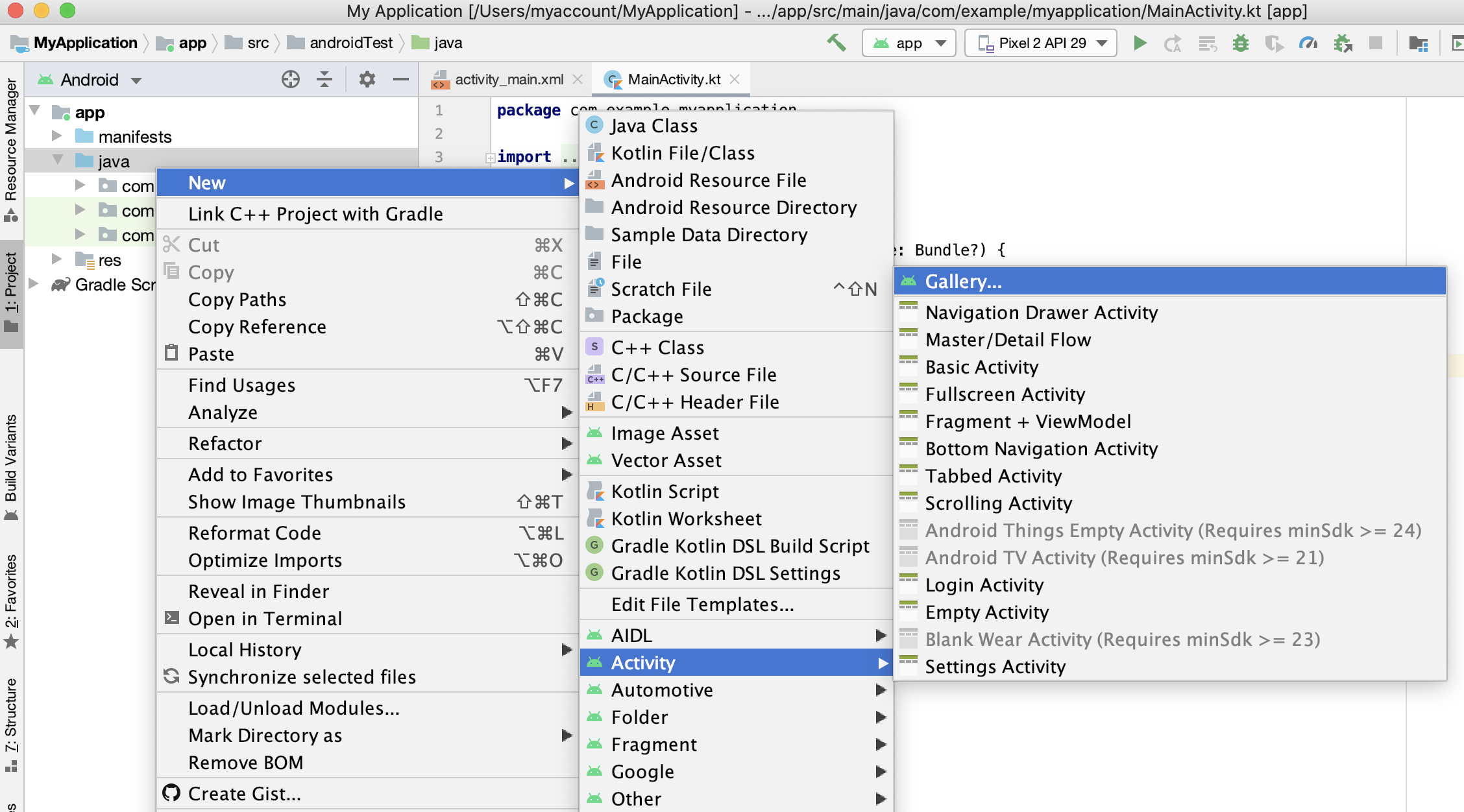Screen dimensions: 1464x812
Task: Click the scroll-from-source target icon
Action: [291, 79]
